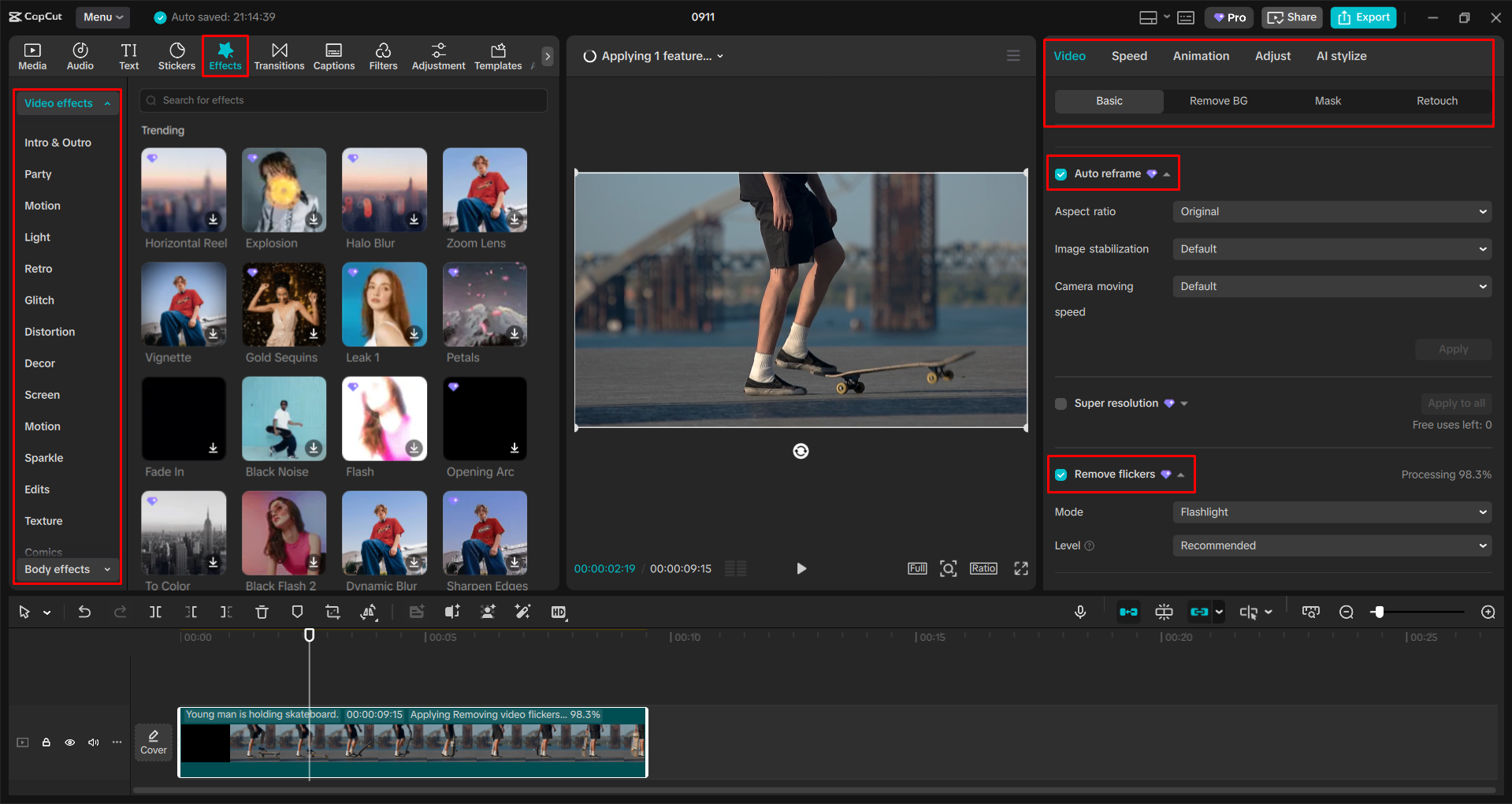The image size is (1512, 804).
Task: Enable the Super resolution checkbox
Action: [1061, 404]
